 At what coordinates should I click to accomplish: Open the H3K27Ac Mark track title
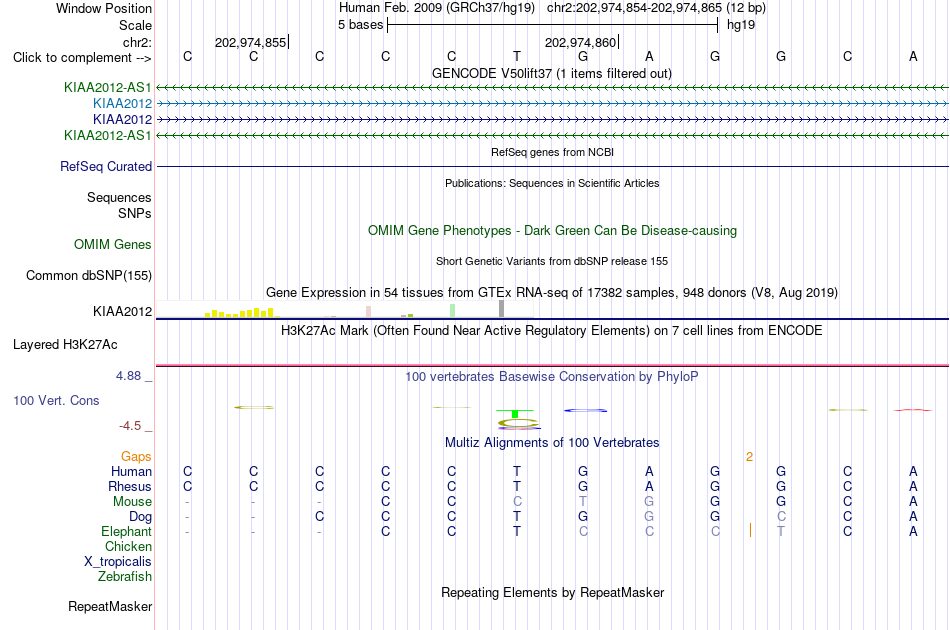(x=552, y=331)
